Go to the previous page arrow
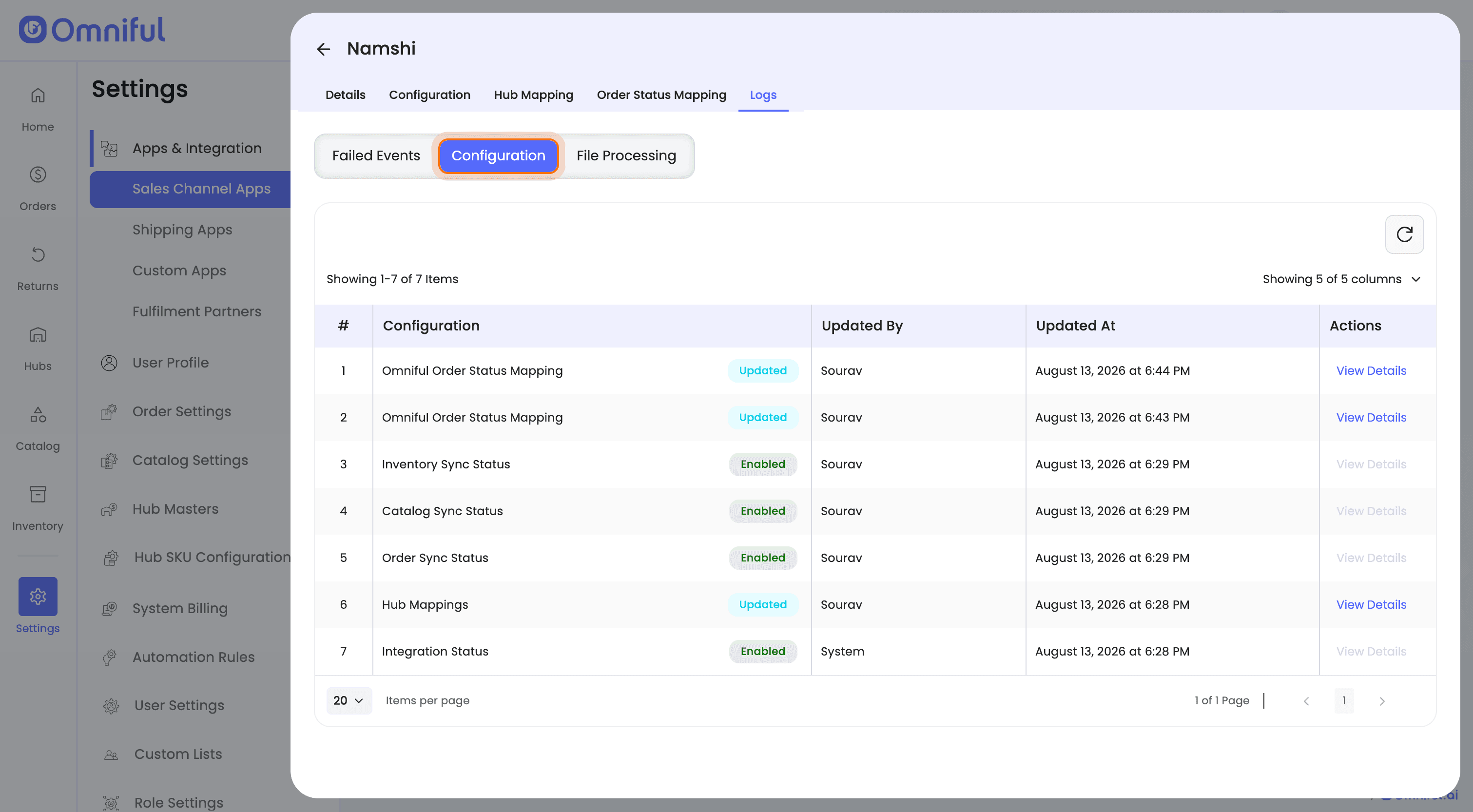Image resolution: width=1473 pixels, height=812 pixels. (x=1306, y=701)
